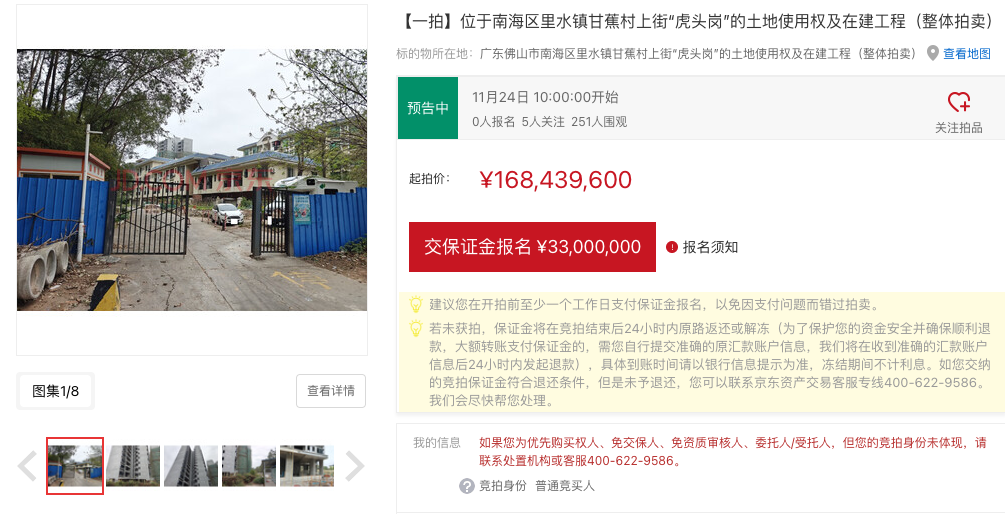
Task: Select the fifth unfinished building thumbnail
Action: (307, 466)
